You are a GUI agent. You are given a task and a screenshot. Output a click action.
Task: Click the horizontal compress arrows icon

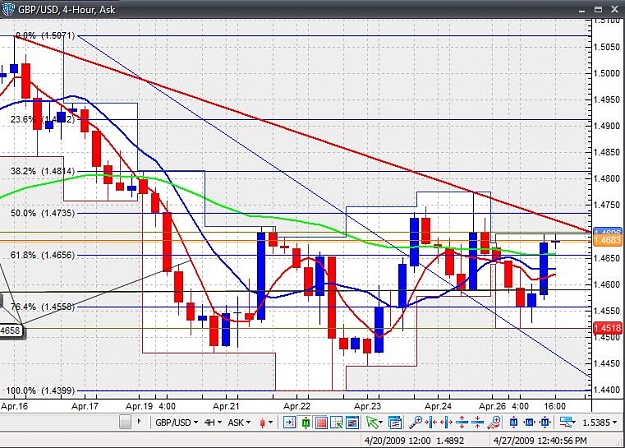click(x=431, y=422)
